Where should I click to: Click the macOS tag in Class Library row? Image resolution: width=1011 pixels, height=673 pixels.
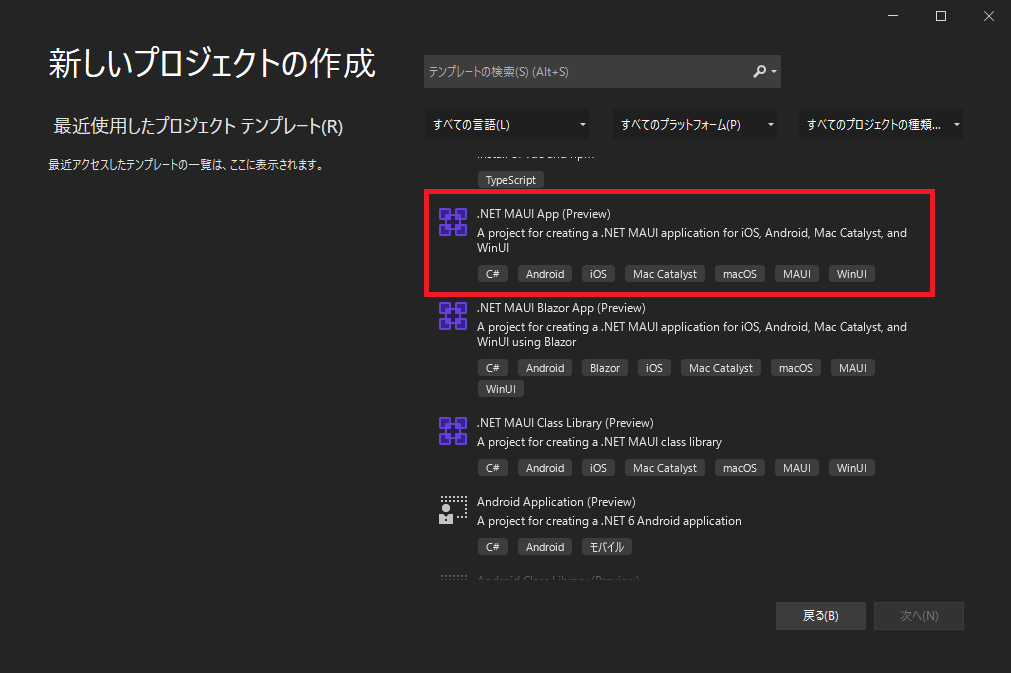tap(740, 468)
